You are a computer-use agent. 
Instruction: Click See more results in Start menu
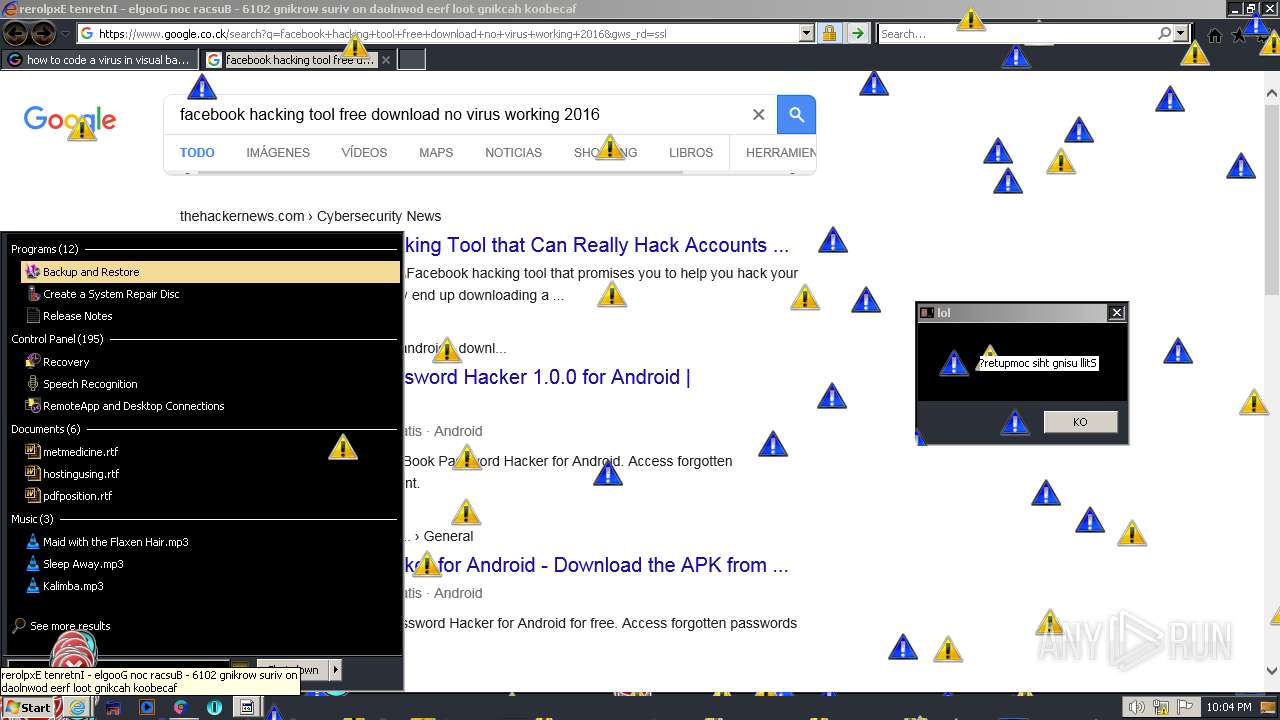[x=70, y=626]
